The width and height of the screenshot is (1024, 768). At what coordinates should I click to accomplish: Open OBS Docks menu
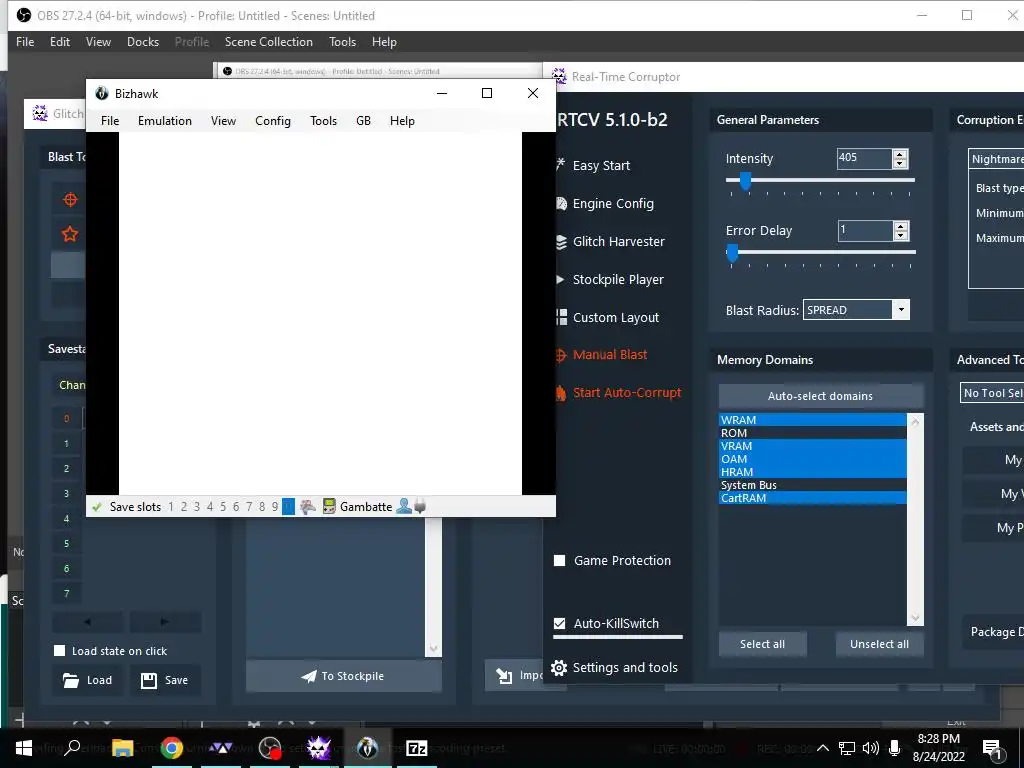tap(142, 42)
